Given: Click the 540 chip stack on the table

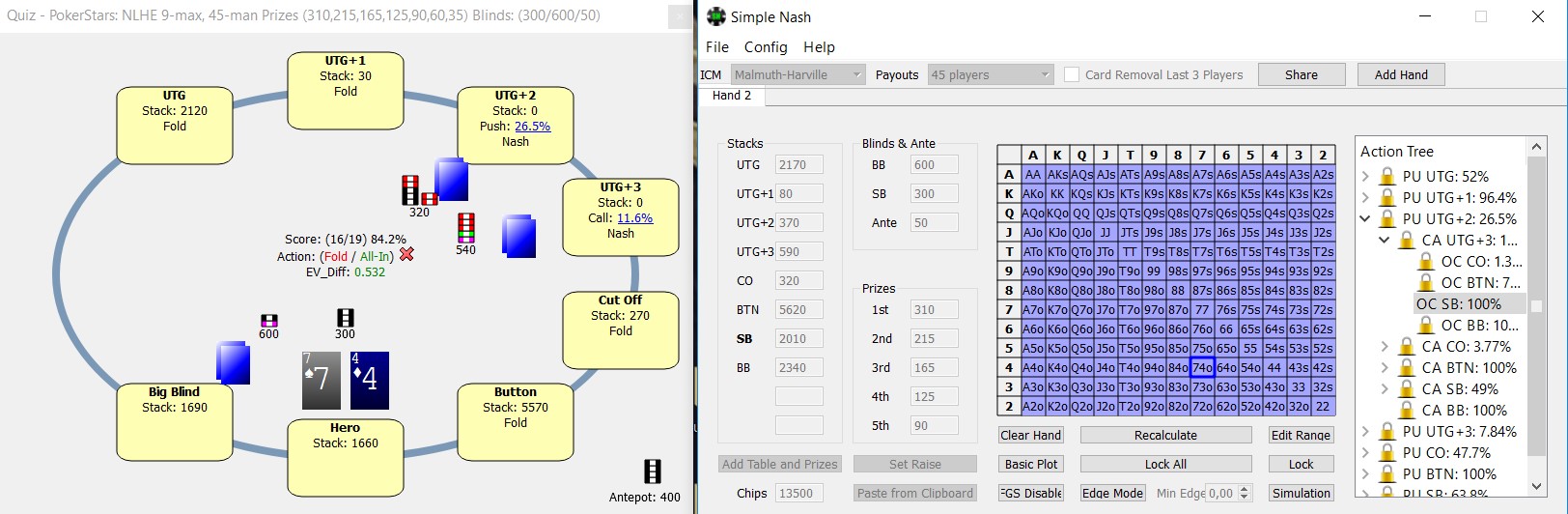Looking at the screenshot, I should (x=465, y=228).
